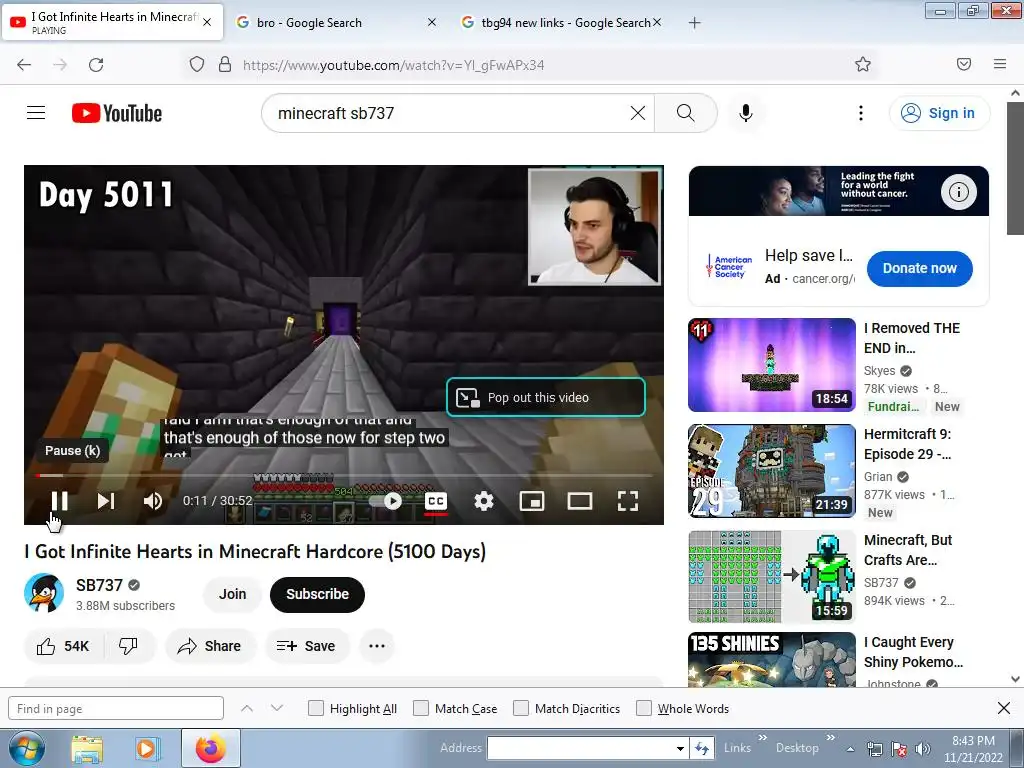Go back in browser history

pos(24,65)
